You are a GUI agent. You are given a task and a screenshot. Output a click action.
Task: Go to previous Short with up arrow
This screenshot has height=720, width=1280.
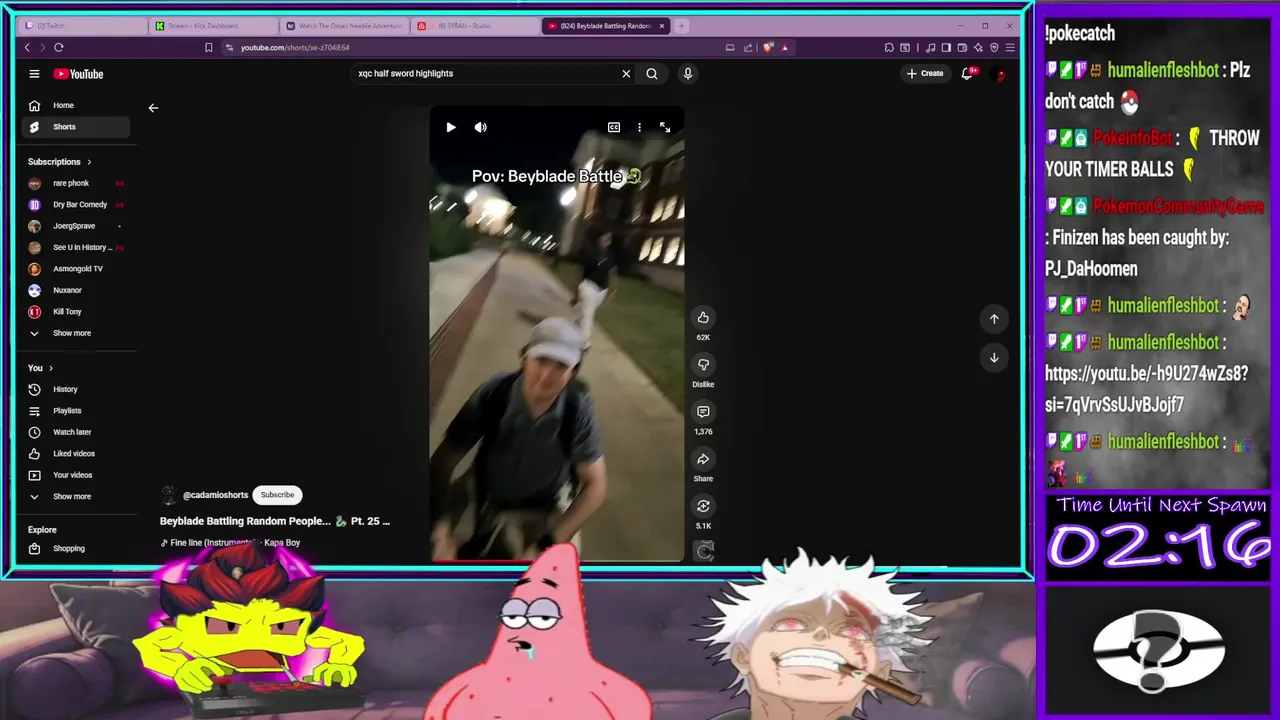pos(994,319)
